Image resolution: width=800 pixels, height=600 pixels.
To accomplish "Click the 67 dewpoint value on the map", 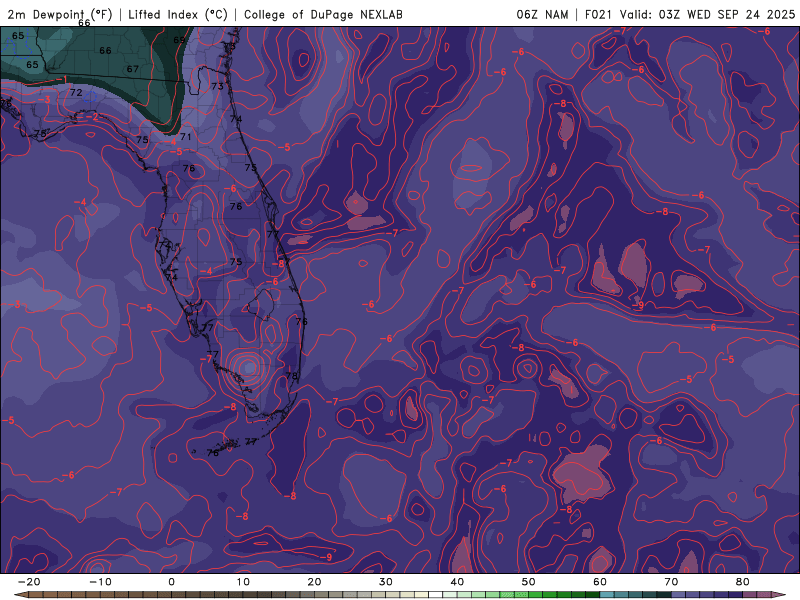I will point(133,69).
